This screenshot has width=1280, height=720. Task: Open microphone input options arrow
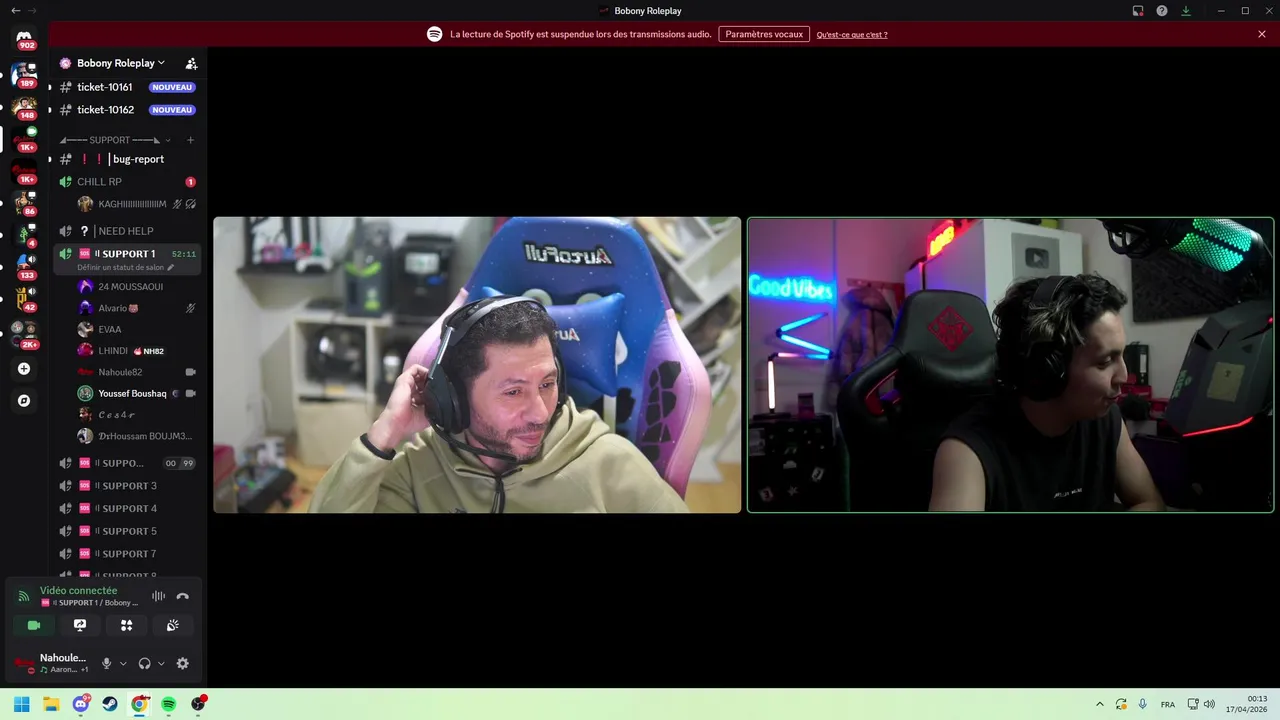[x=123, y=663]
